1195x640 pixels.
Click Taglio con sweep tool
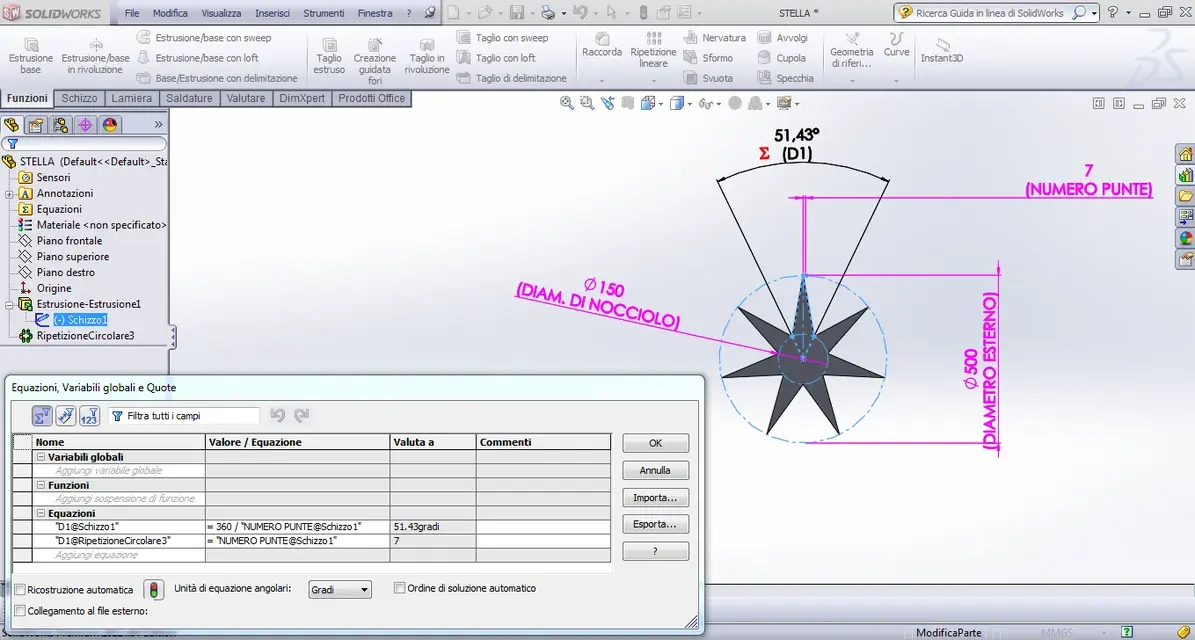pyautogui.click(x=503, y=37)
